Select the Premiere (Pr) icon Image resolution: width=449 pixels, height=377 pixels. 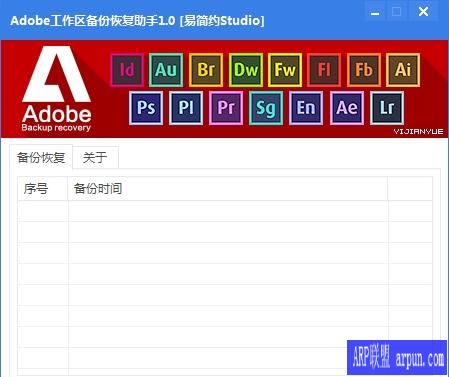pos(226,108)
